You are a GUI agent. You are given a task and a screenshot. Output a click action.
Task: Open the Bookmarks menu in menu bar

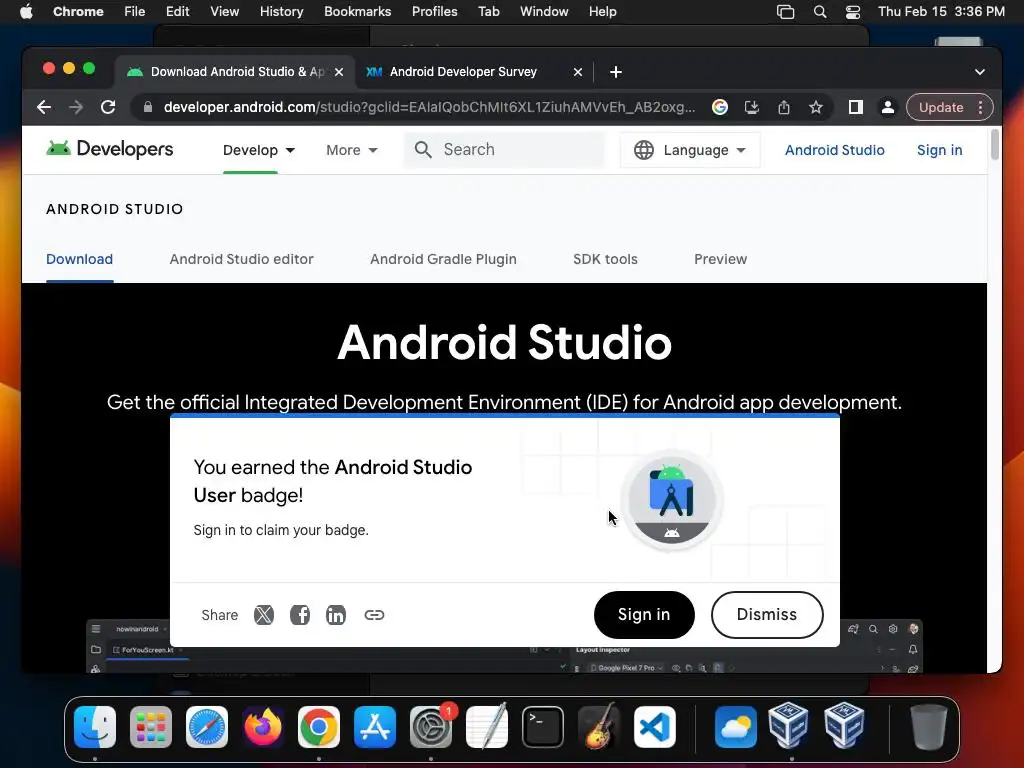point(357,12)
